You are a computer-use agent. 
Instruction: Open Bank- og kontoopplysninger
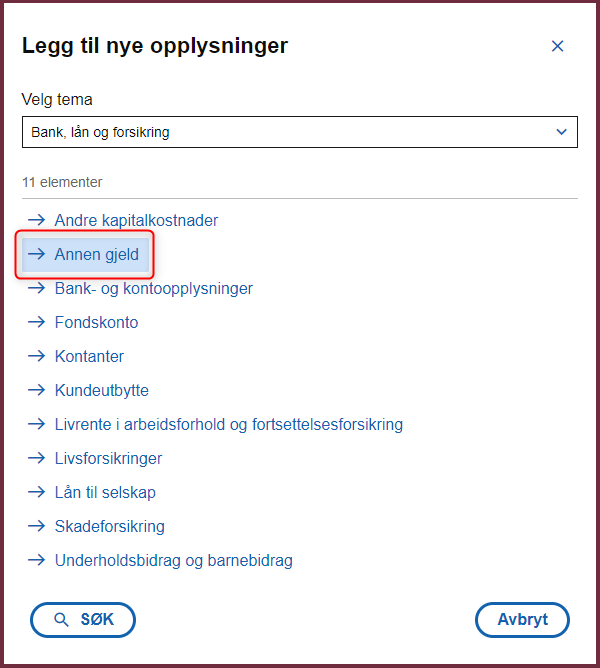153,288
